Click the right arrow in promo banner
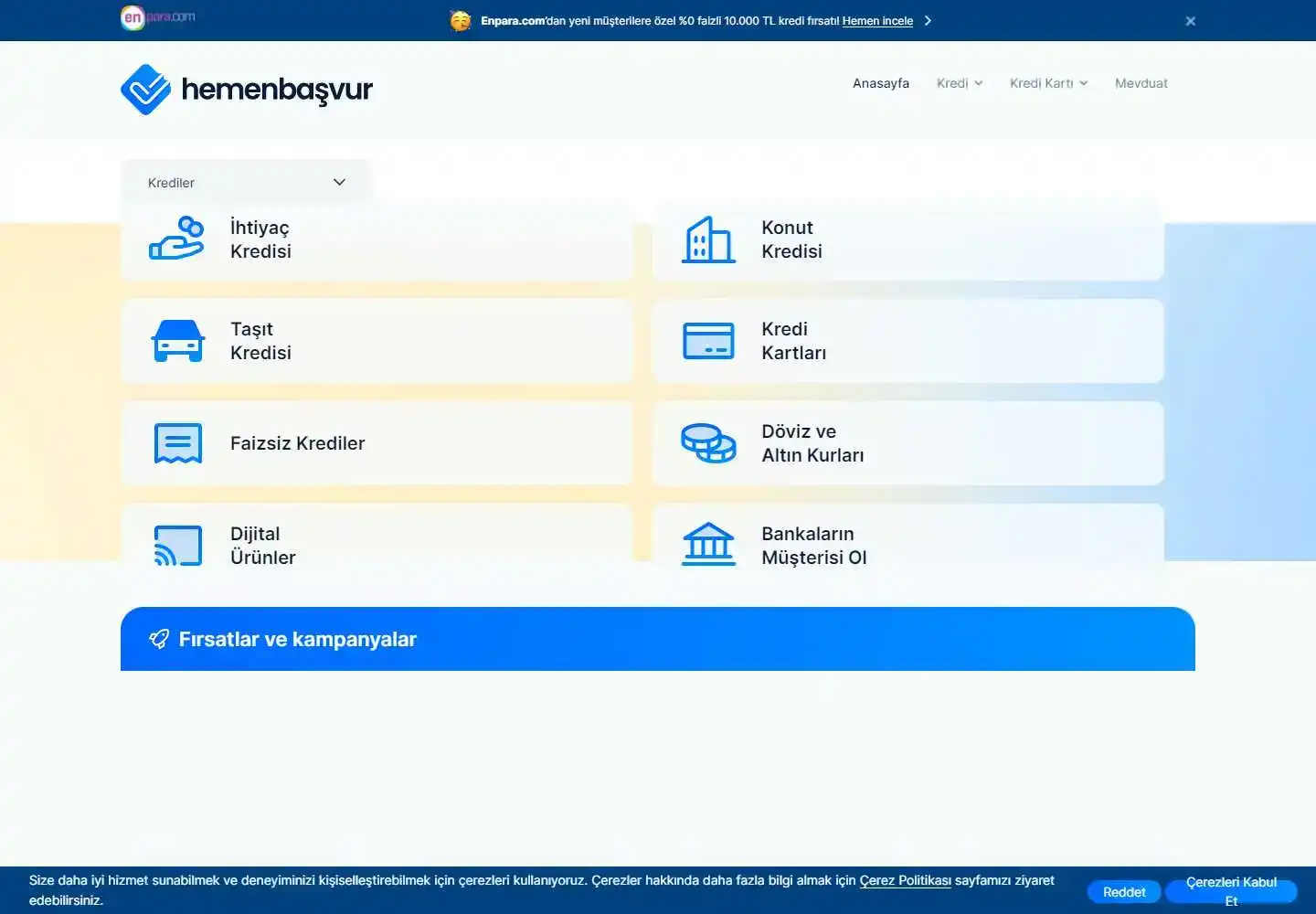 [x=928, y=20]
